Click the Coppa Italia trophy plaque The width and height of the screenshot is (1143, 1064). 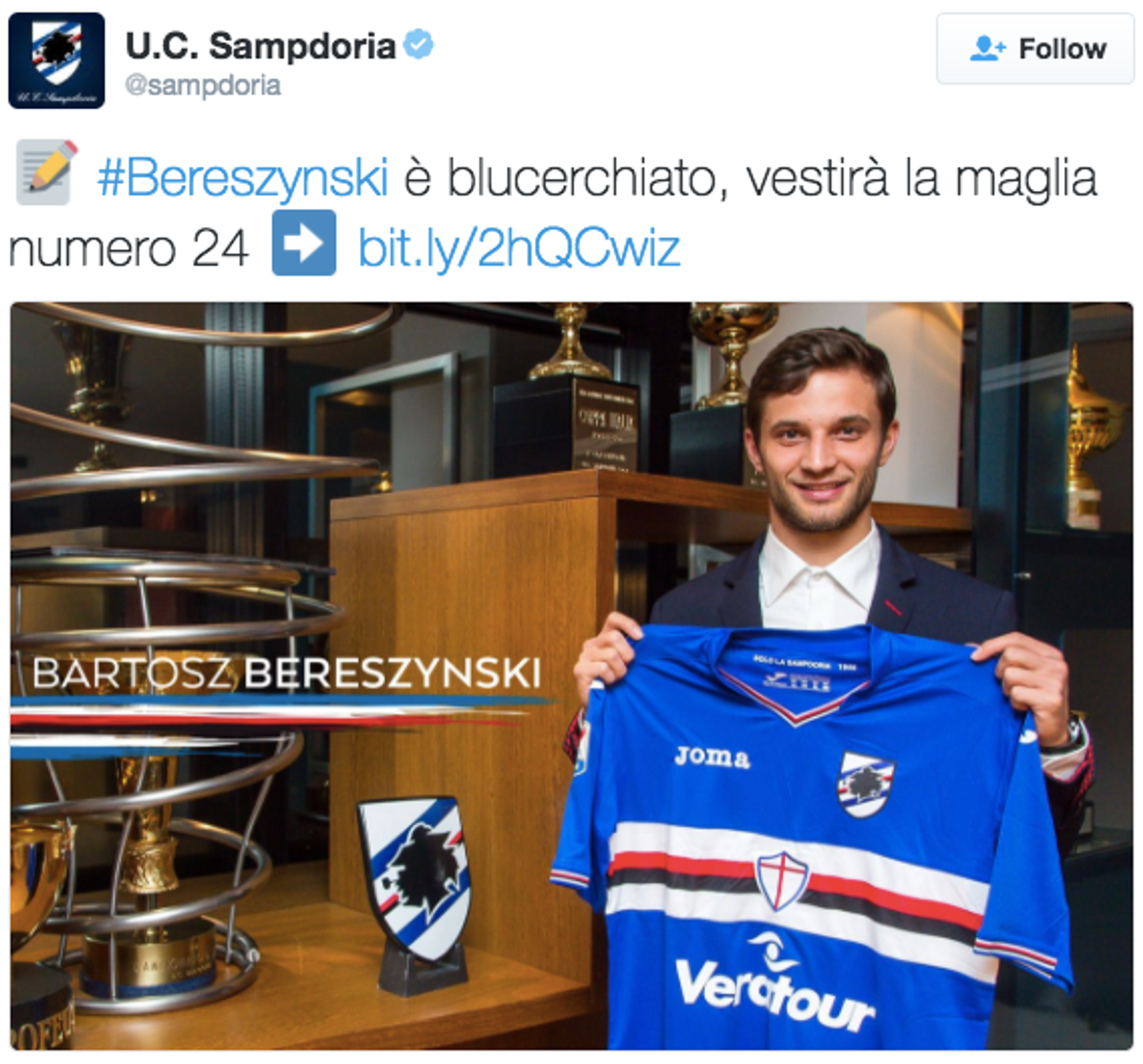coord(605,425)
